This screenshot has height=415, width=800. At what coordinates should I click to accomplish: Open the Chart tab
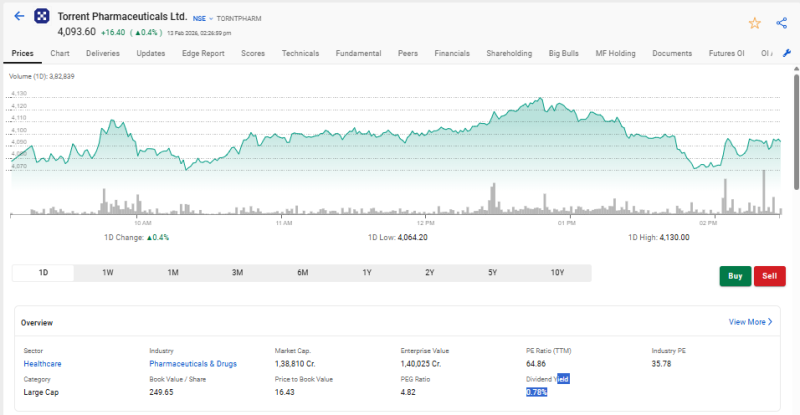pyautogui.click(x=60, y=53)
